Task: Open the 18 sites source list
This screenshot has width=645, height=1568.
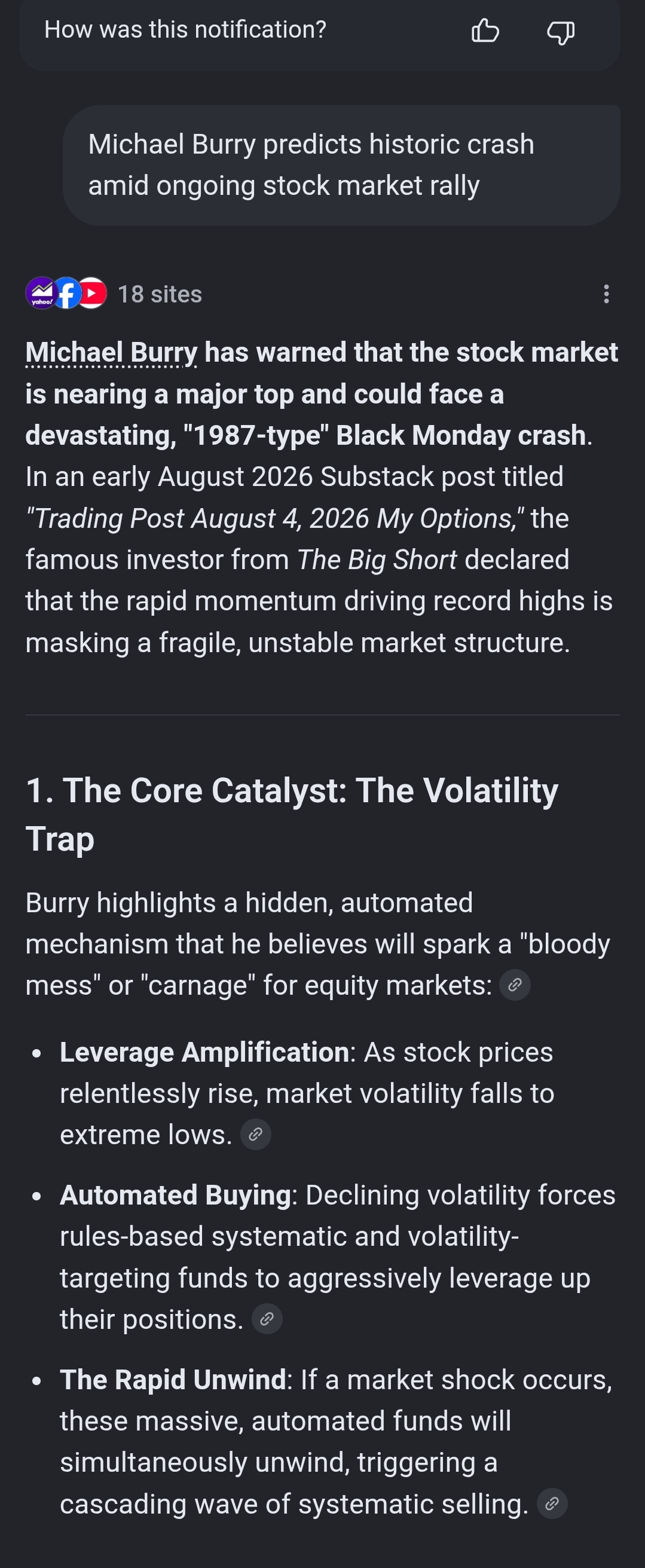Action: [160, 294]
